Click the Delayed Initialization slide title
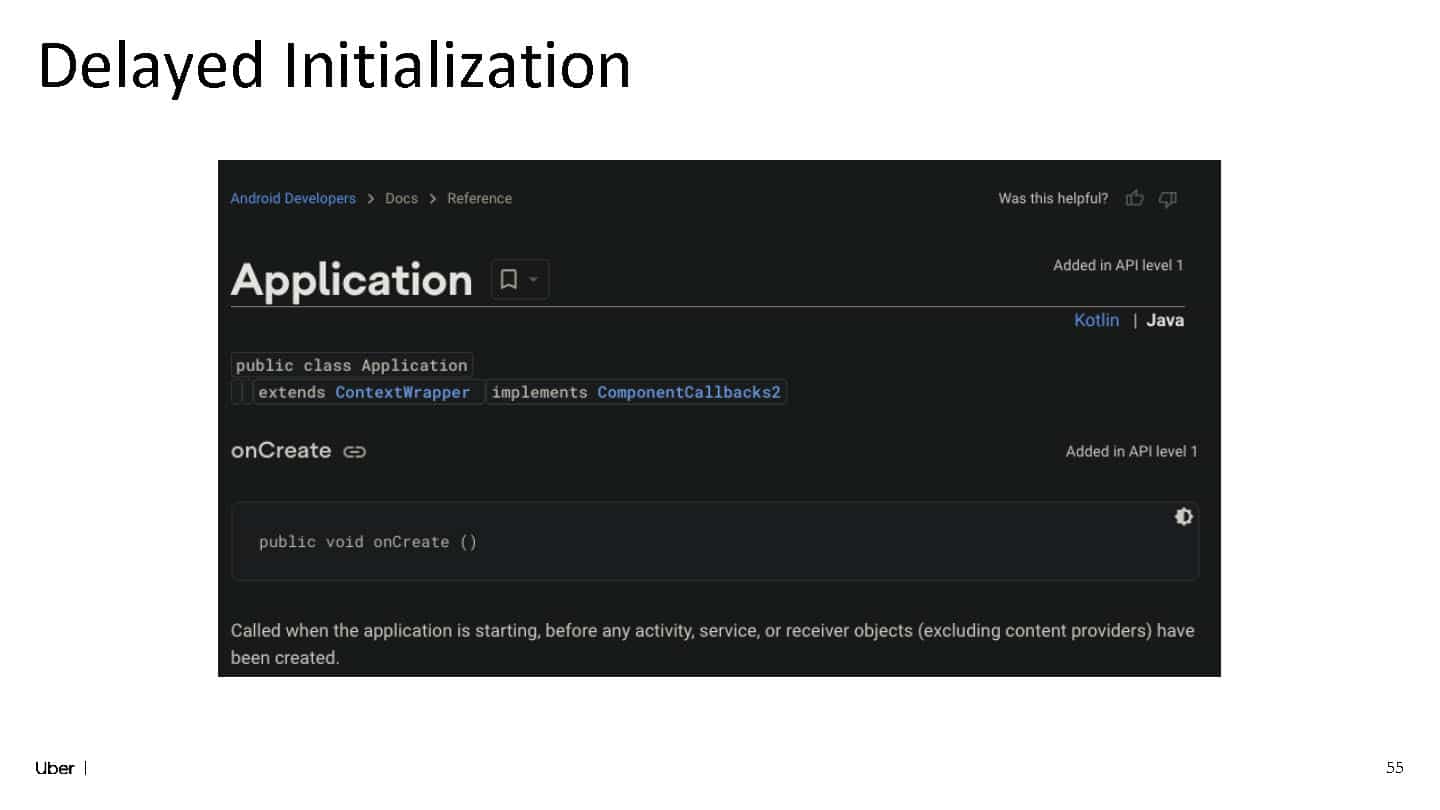The width and height of the screenshot is (1440, 810). 334,66
